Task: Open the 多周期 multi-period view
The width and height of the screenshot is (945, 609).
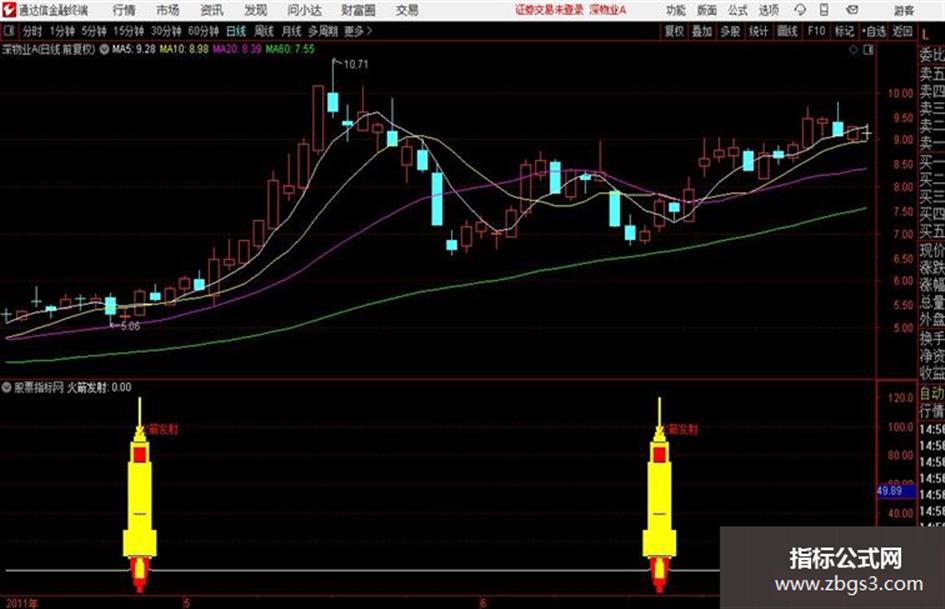Action: tap(323, 31)
